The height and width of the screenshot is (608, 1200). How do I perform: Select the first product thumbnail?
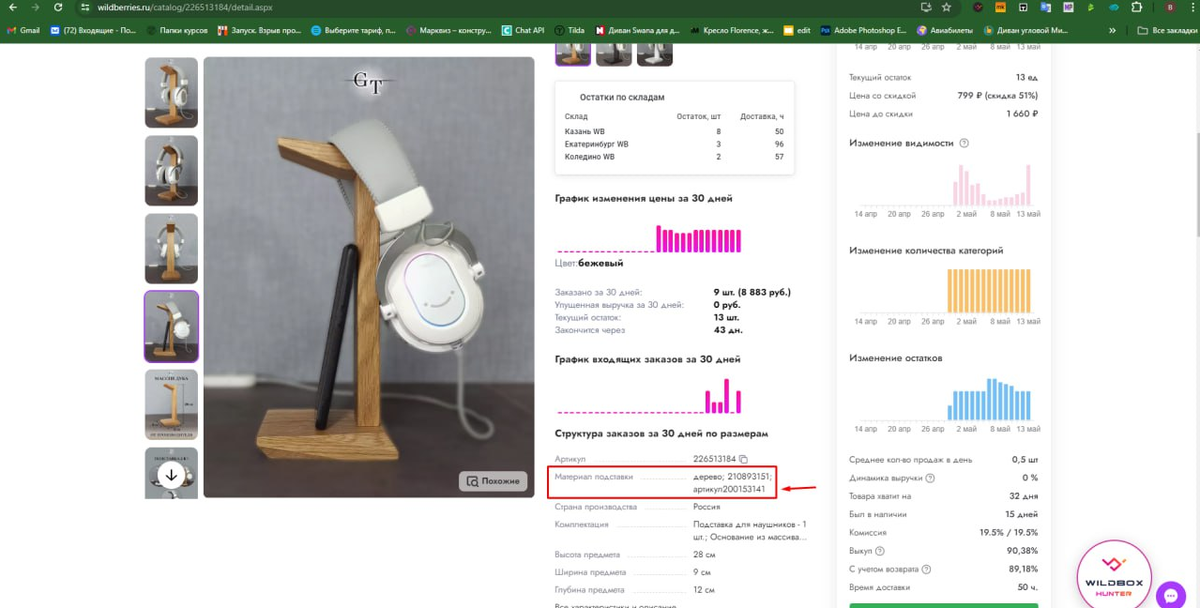point(171,93)
